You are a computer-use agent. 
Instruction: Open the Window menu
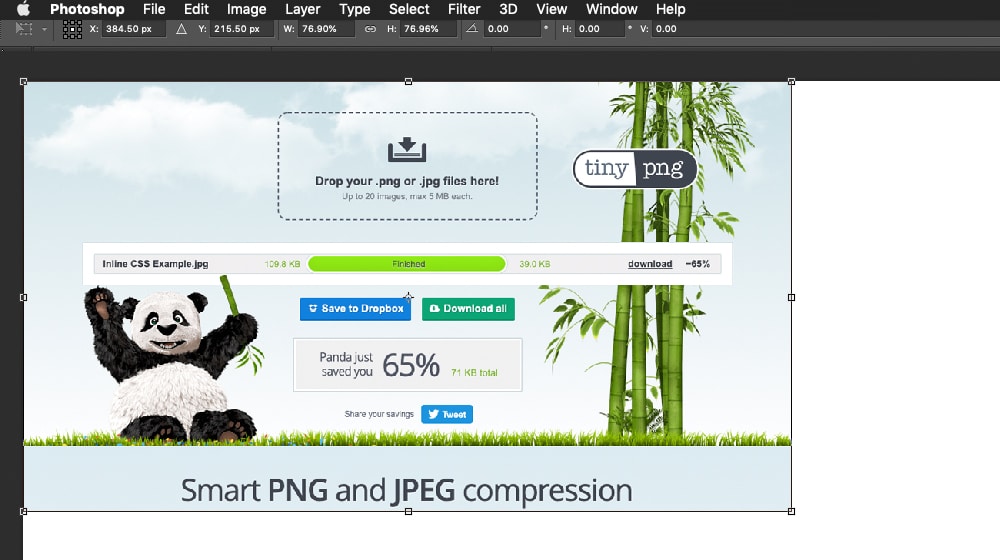tap(611, 9)
